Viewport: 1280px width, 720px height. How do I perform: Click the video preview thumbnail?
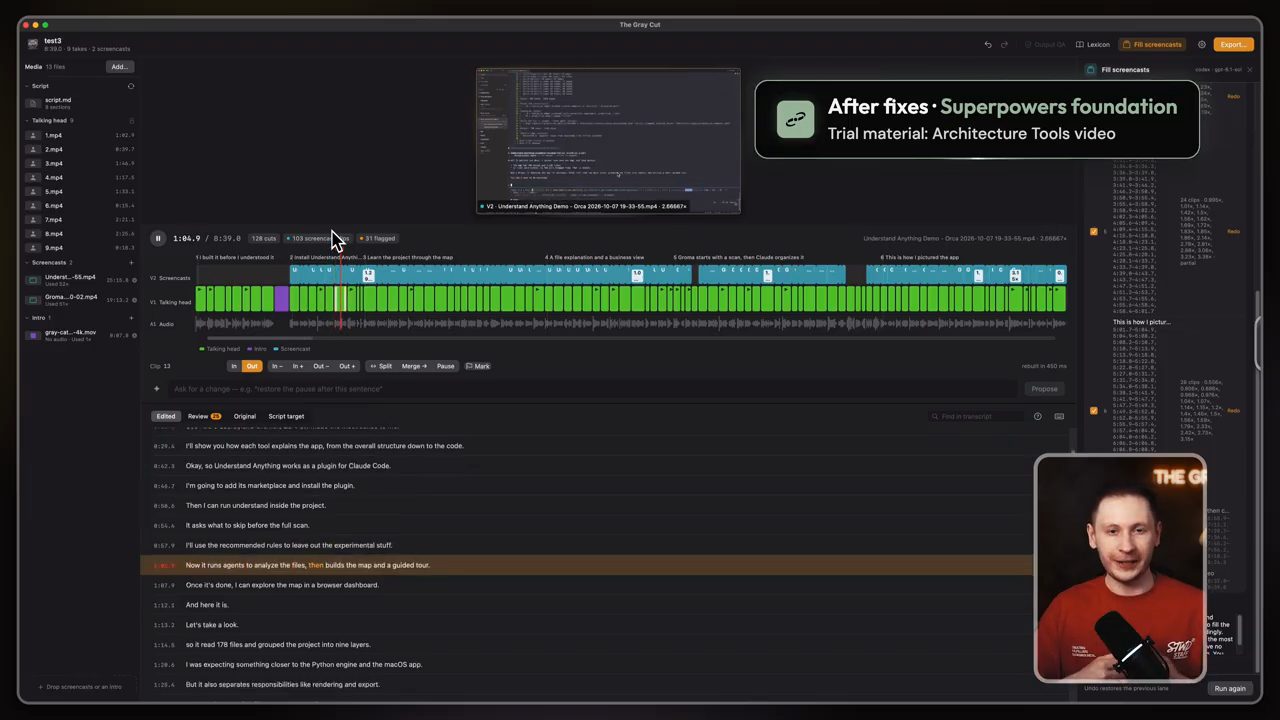click(608, 140)
